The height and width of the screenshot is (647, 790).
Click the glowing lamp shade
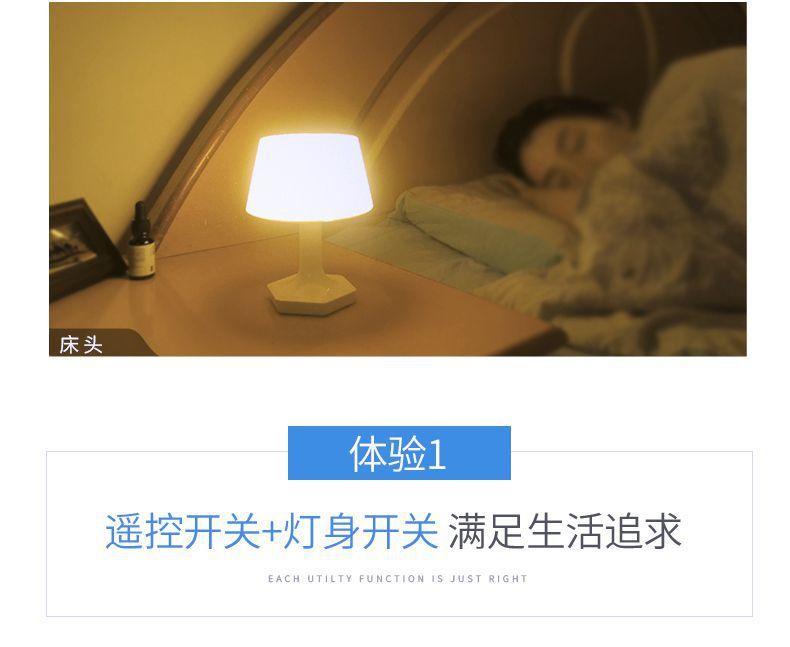point(310,177)
